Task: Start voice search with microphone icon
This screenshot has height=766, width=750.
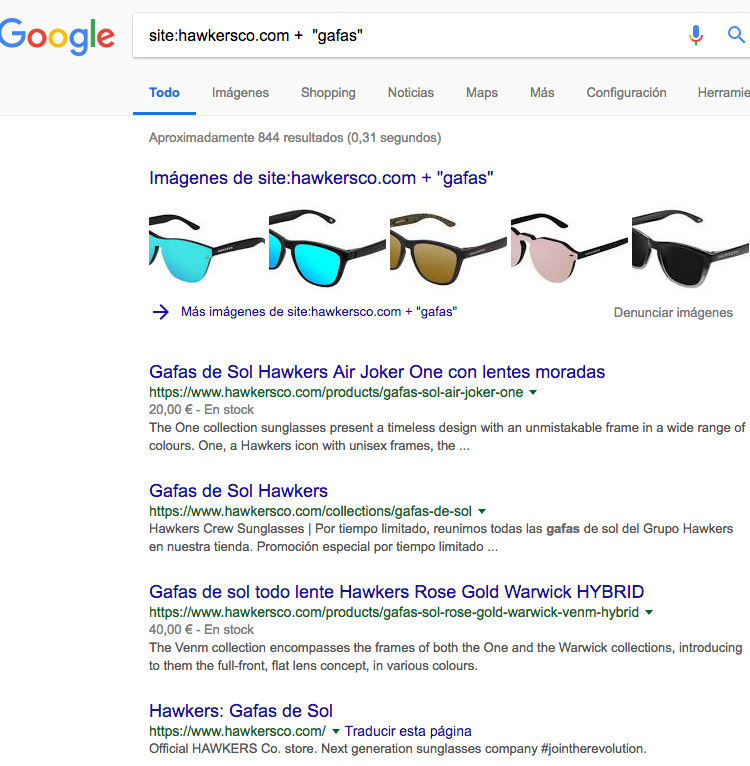Action: pyautogui.click(x=695, y=35)
